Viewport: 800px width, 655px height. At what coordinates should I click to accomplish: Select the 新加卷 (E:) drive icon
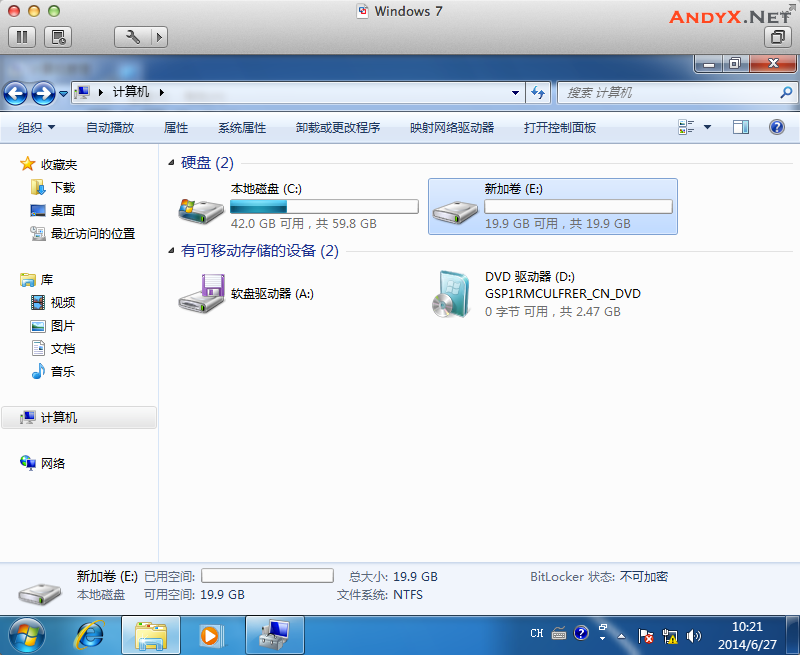(x=455, y=211)
